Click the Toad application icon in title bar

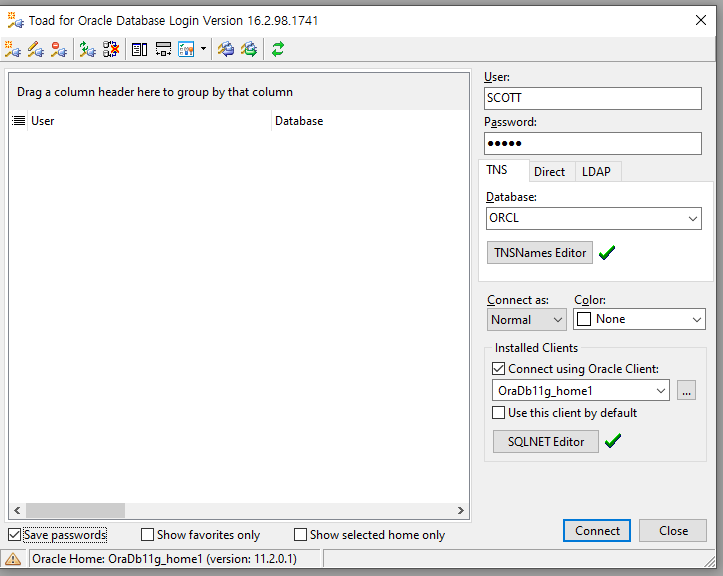point(16,20)
